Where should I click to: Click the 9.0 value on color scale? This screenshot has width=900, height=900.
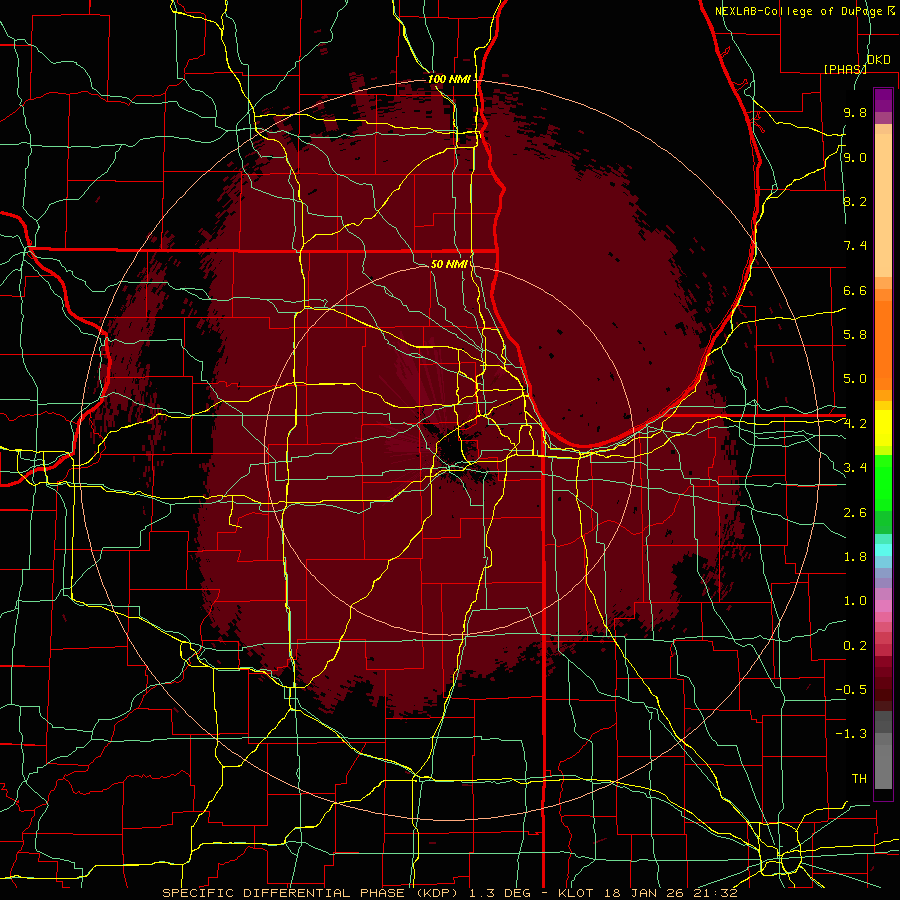(x=855, y=157)
